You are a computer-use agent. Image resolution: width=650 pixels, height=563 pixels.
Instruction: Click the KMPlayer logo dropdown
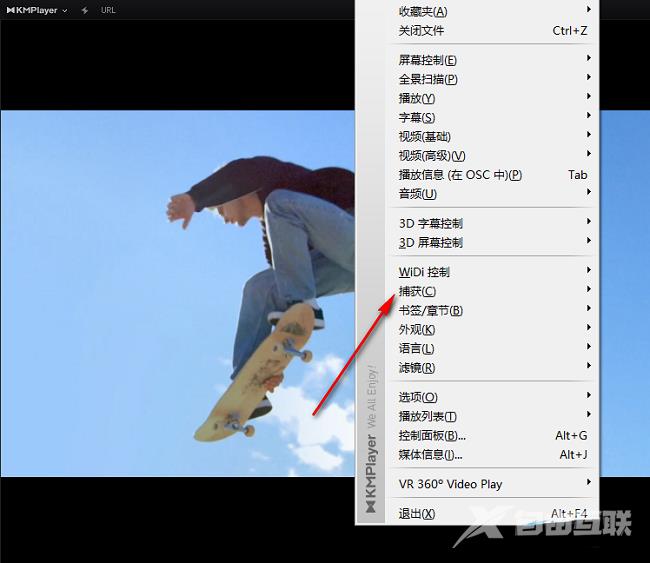37,10
